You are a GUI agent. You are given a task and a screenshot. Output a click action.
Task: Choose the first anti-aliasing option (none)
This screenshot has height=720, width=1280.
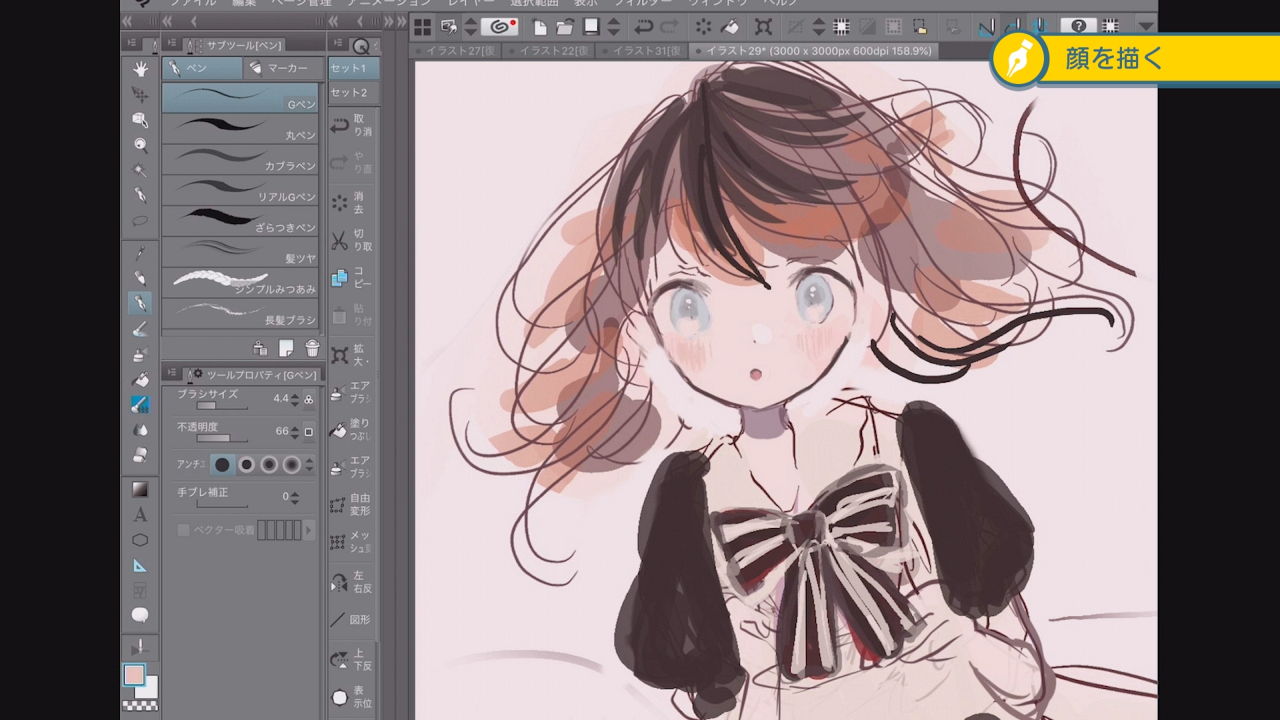[222, 465]
